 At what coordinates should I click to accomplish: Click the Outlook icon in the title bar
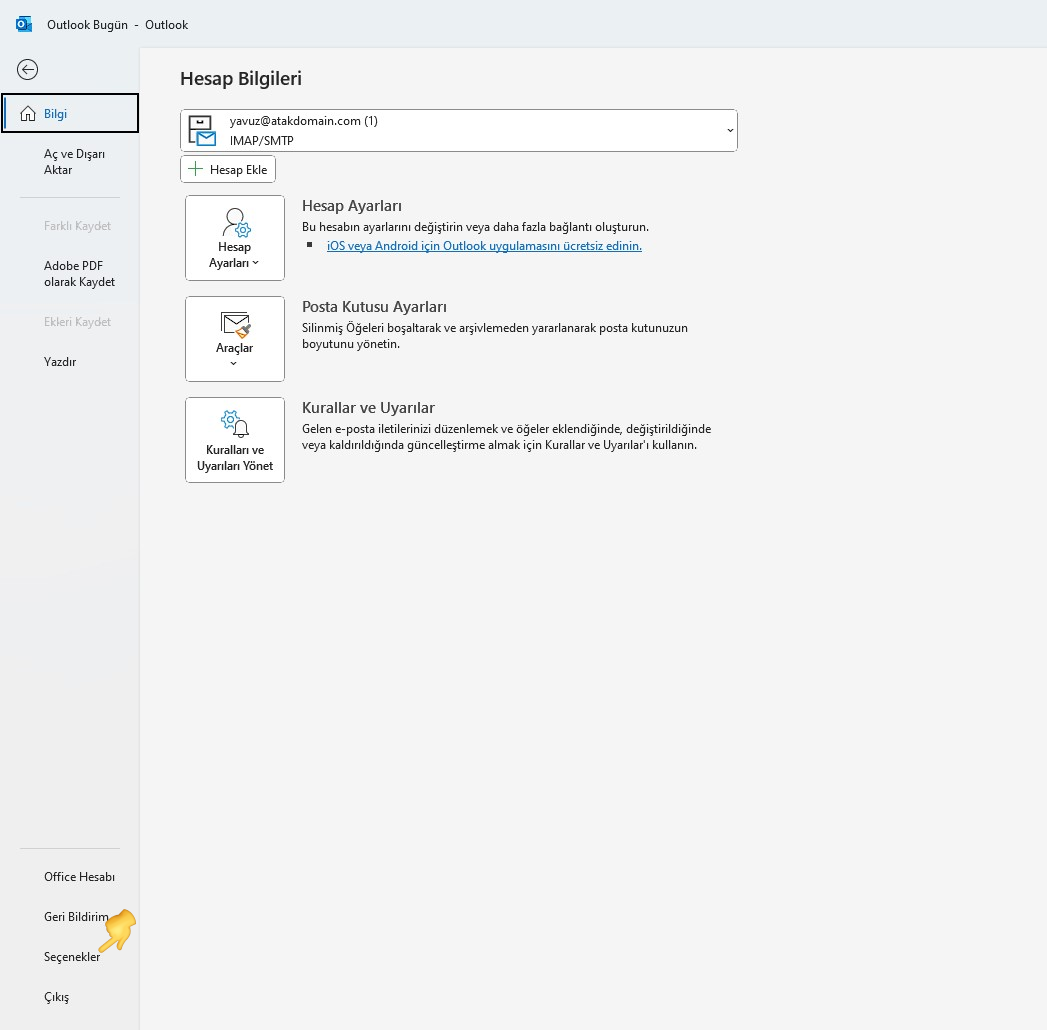coord(22,23)
